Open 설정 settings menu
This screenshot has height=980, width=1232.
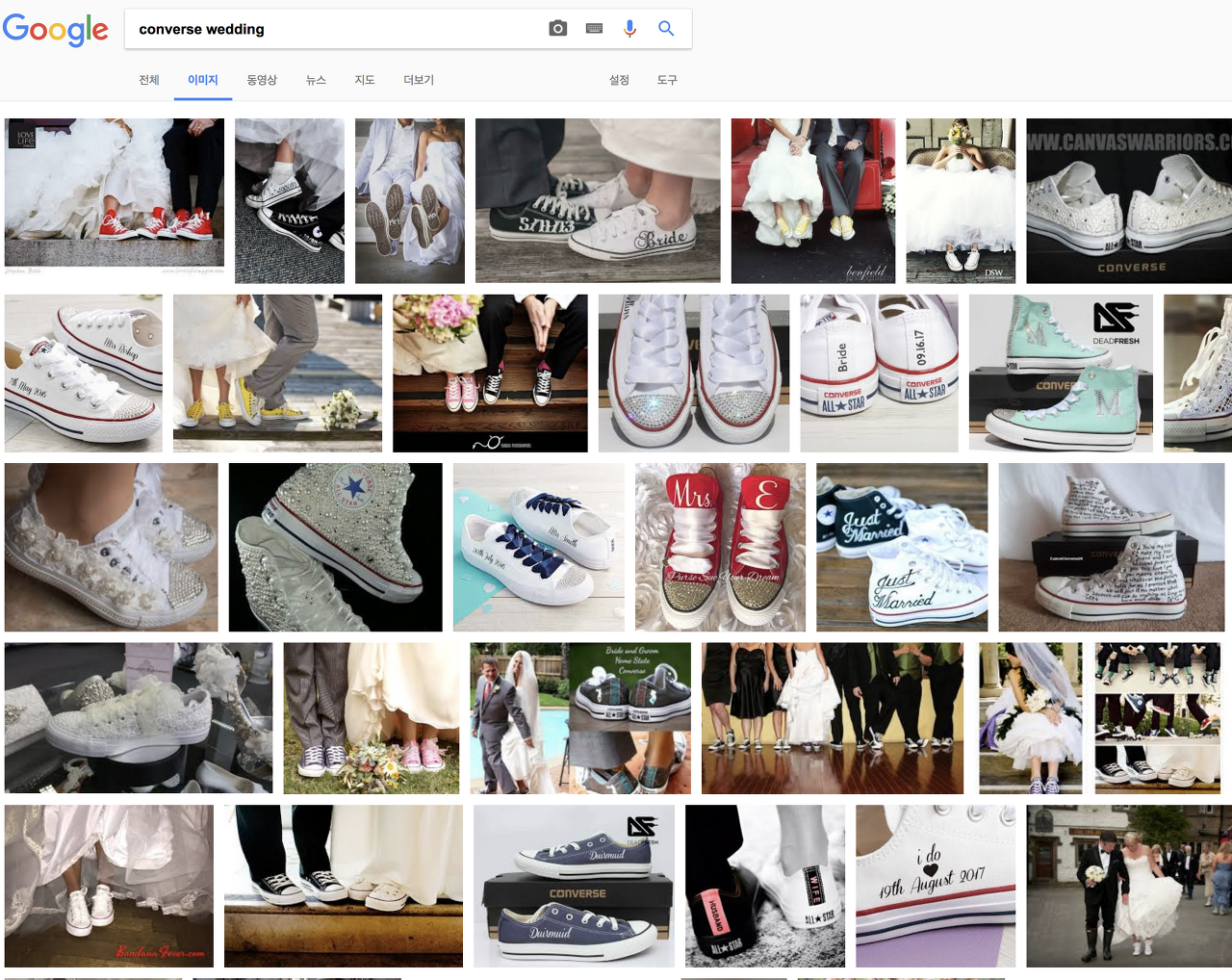[x=619, y=80]
